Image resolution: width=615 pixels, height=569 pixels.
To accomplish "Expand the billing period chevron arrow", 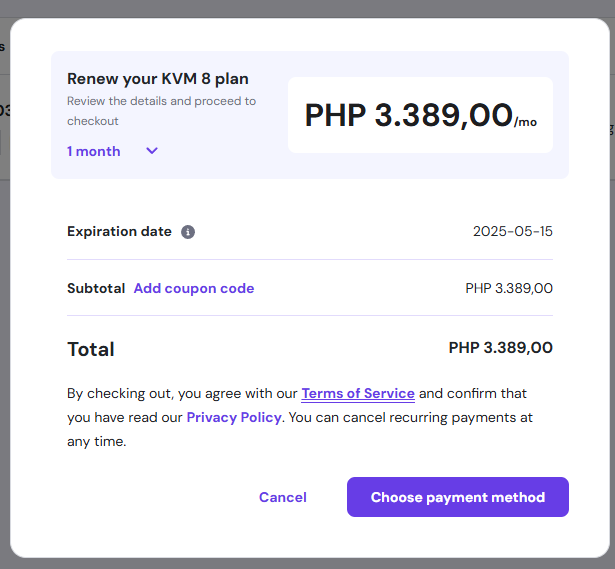I will coord(152,151).
